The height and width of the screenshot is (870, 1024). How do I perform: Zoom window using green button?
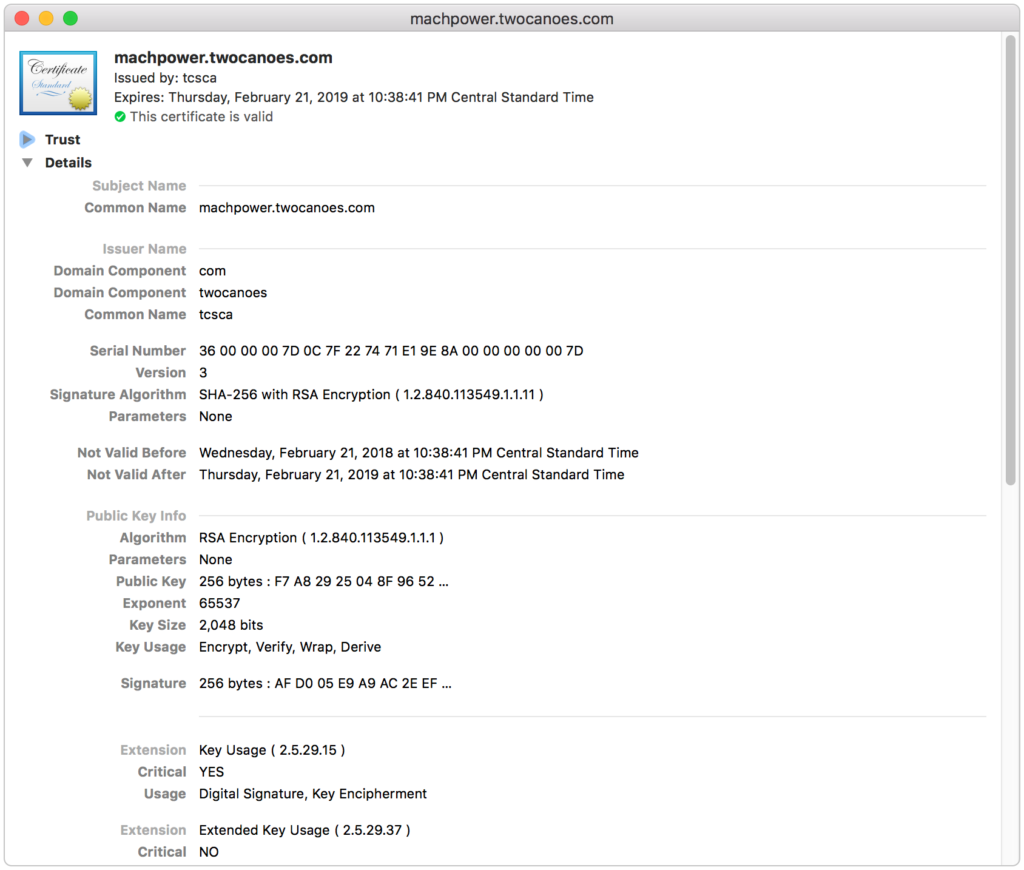pyautogui.click(x=70, y=18)
